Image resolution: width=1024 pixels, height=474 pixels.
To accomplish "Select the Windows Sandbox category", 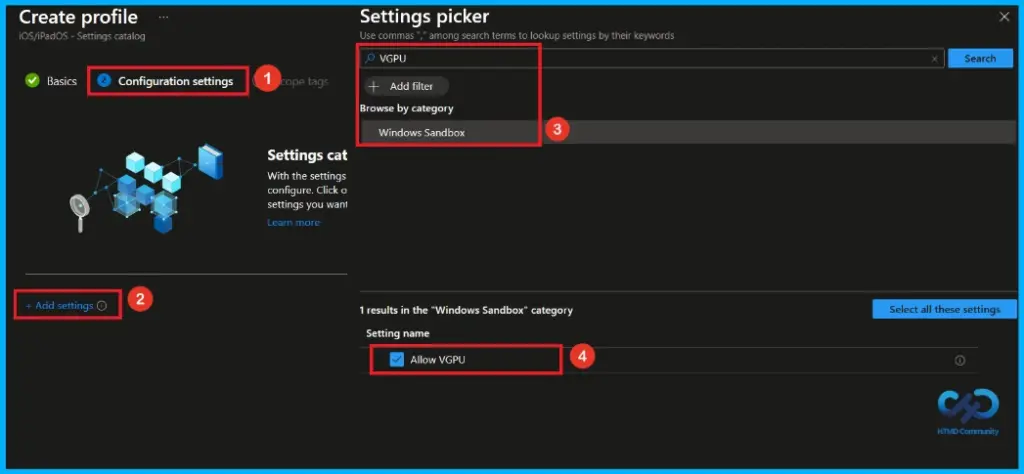I will pyautogui.click(x=688, y=133).
